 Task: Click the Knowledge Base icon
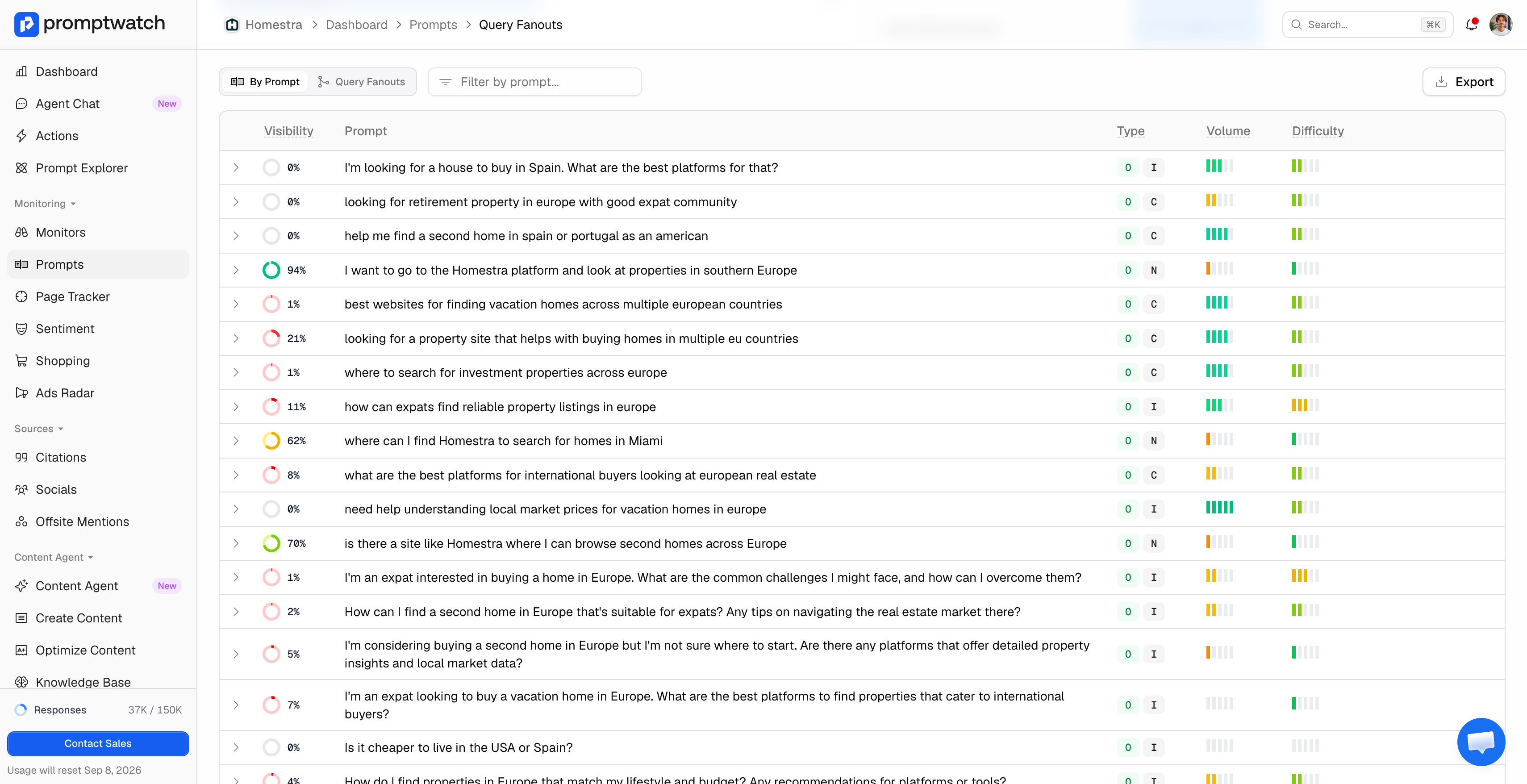point(21,682)
